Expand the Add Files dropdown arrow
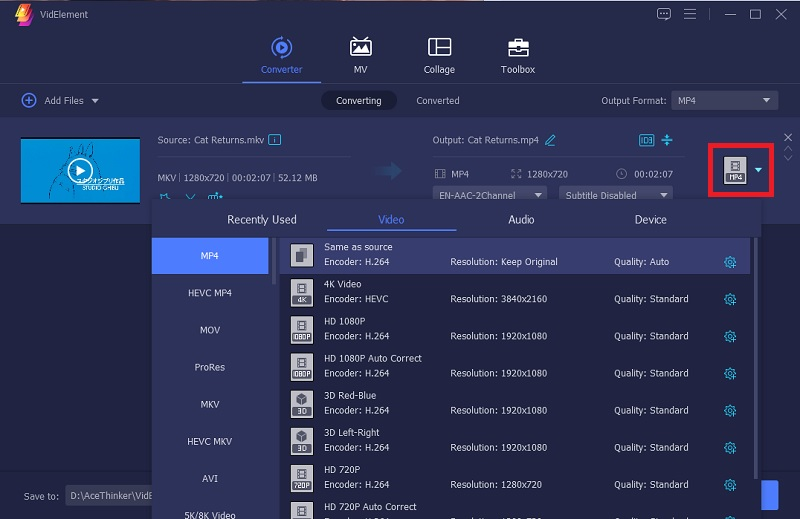 (96, 101)
